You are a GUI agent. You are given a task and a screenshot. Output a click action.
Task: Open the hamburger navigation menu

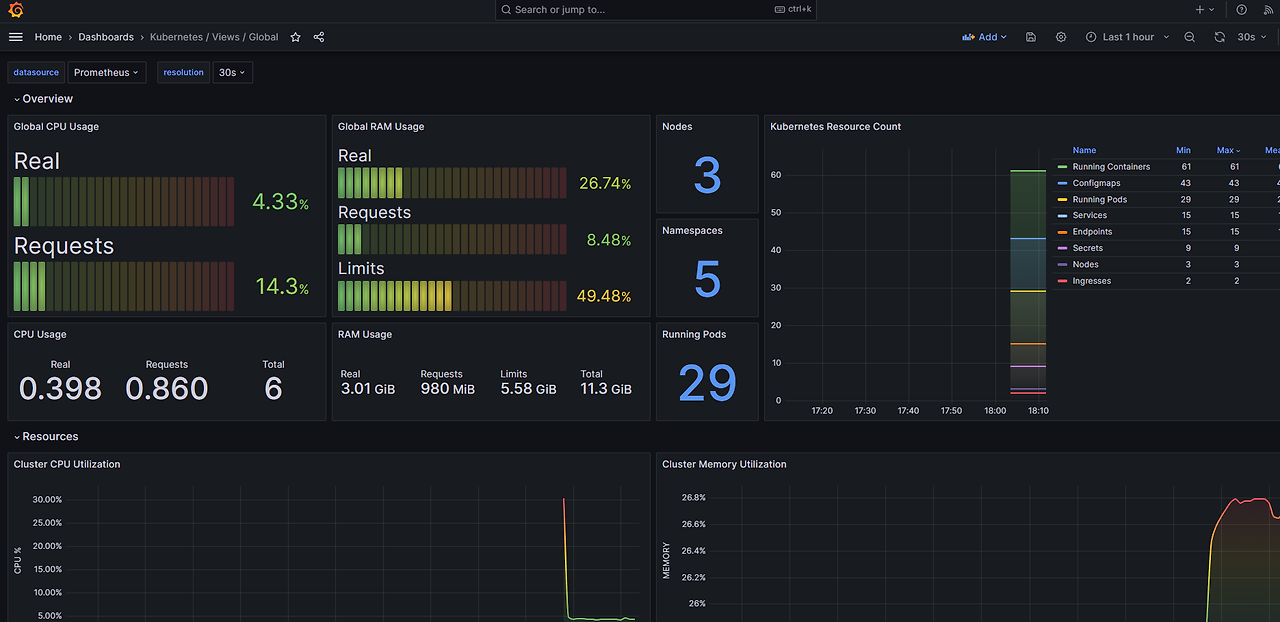point(15,37)
